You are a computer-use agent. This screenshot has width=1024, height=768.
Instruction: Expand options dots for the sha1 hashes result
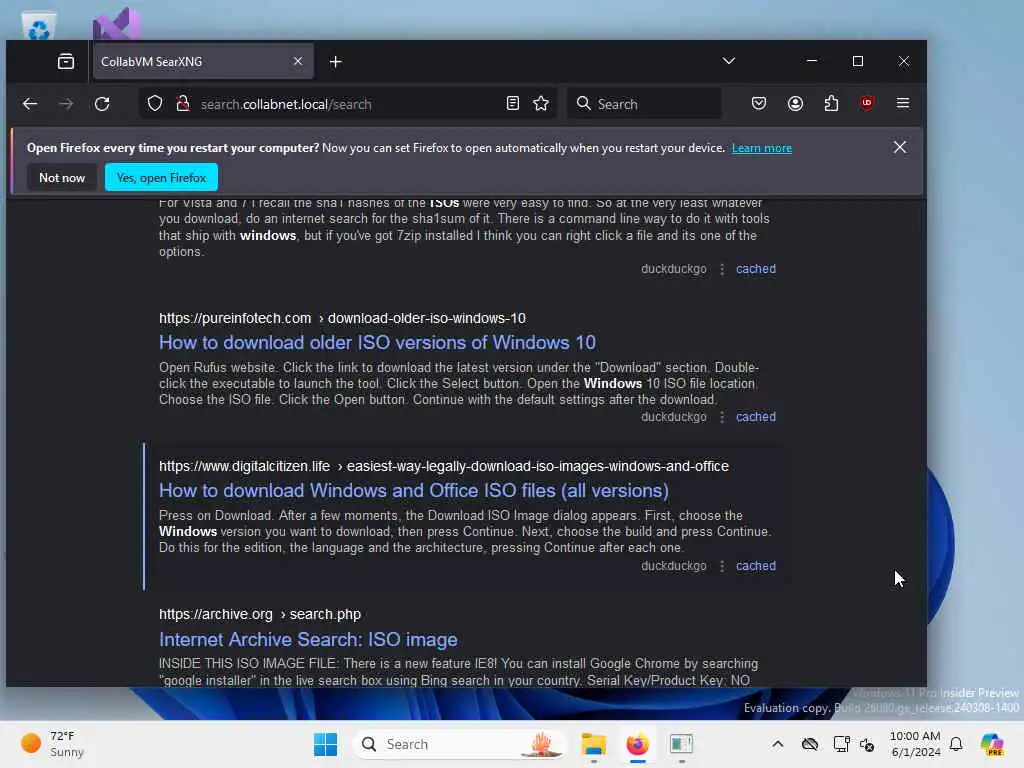pyautogui.click(x=722, y=269)
